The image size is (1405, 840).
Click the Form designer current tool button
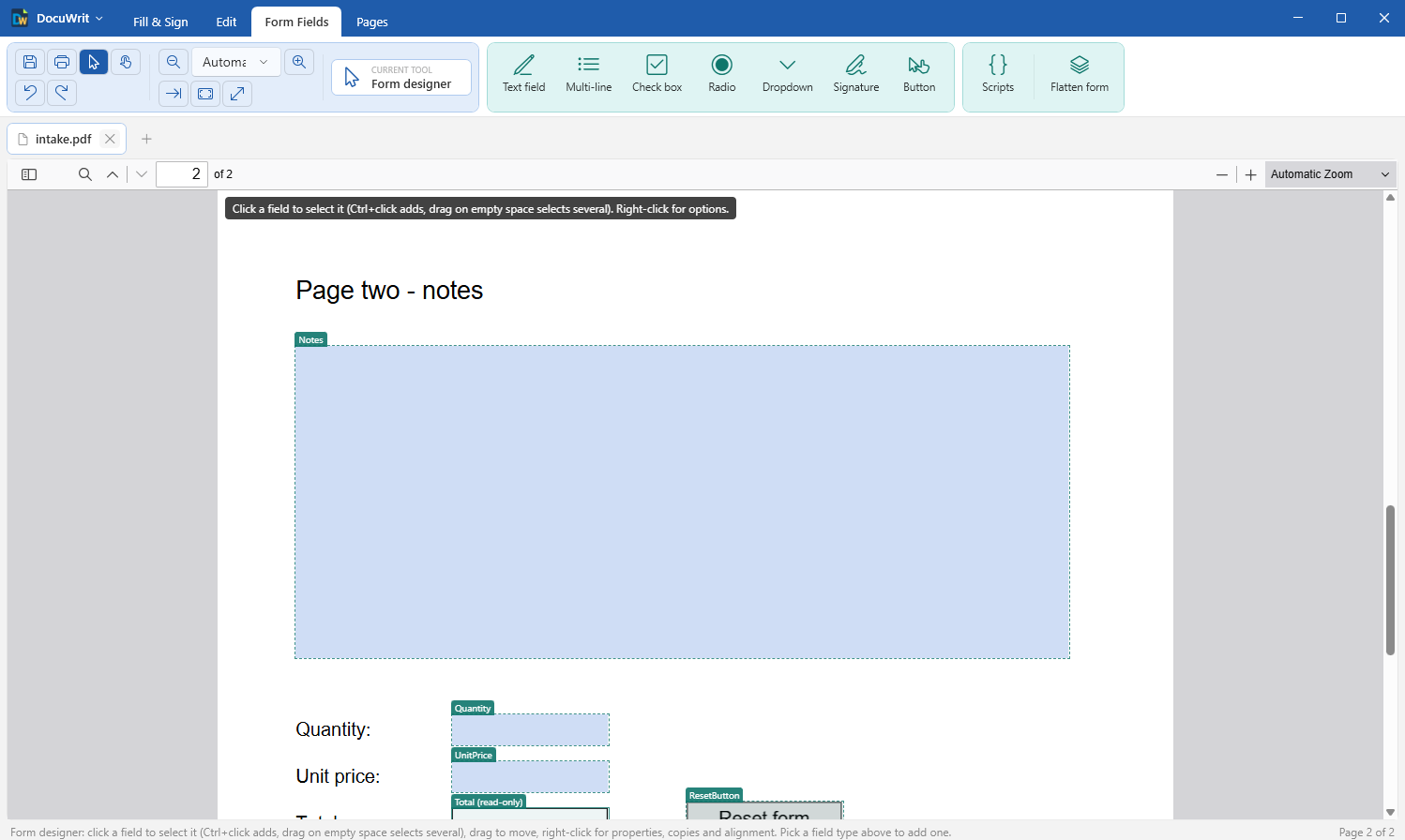[x=401, y=77]
